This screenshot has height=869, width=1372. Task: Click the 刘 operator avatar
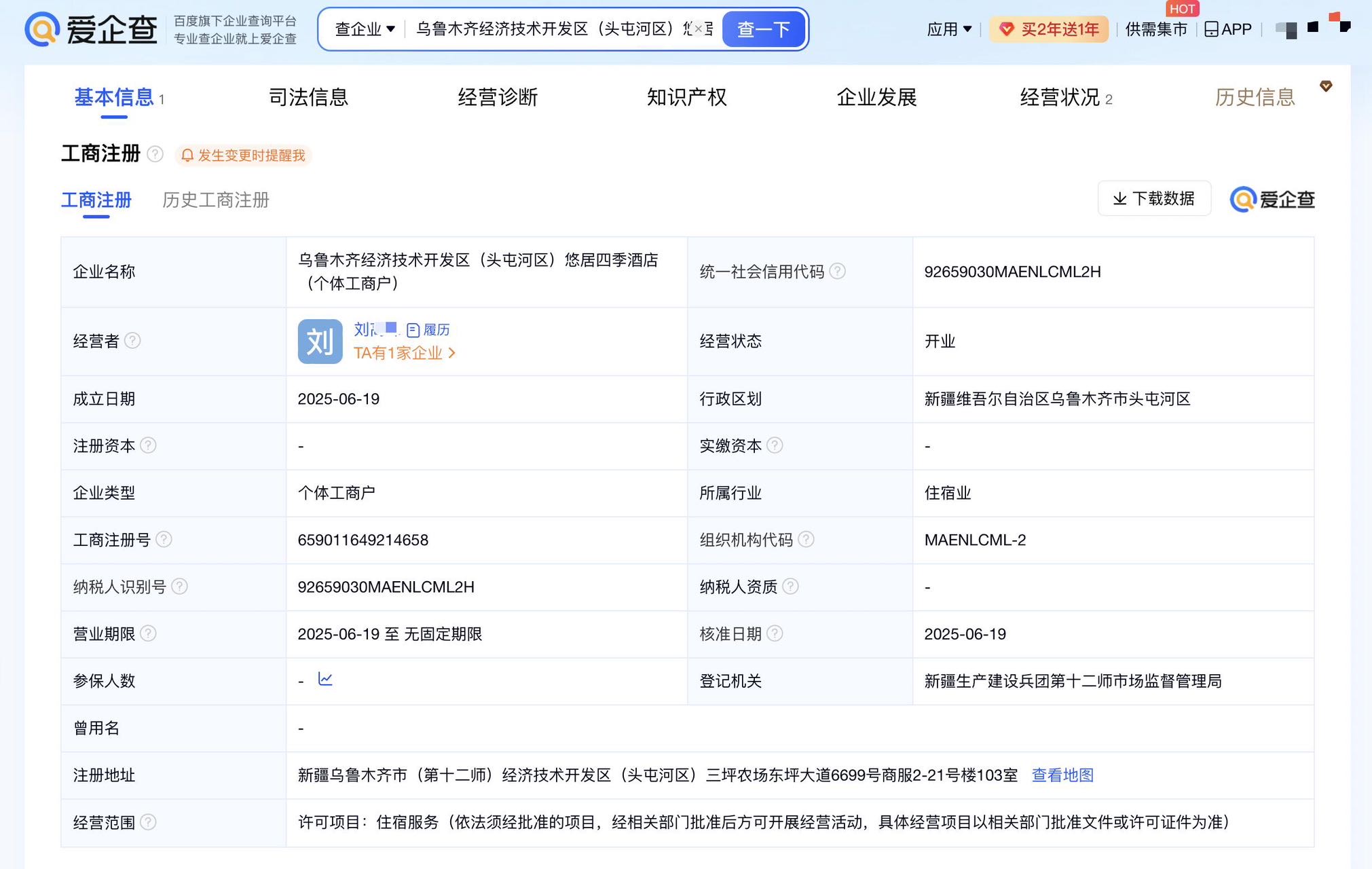[x=320, y=341]
